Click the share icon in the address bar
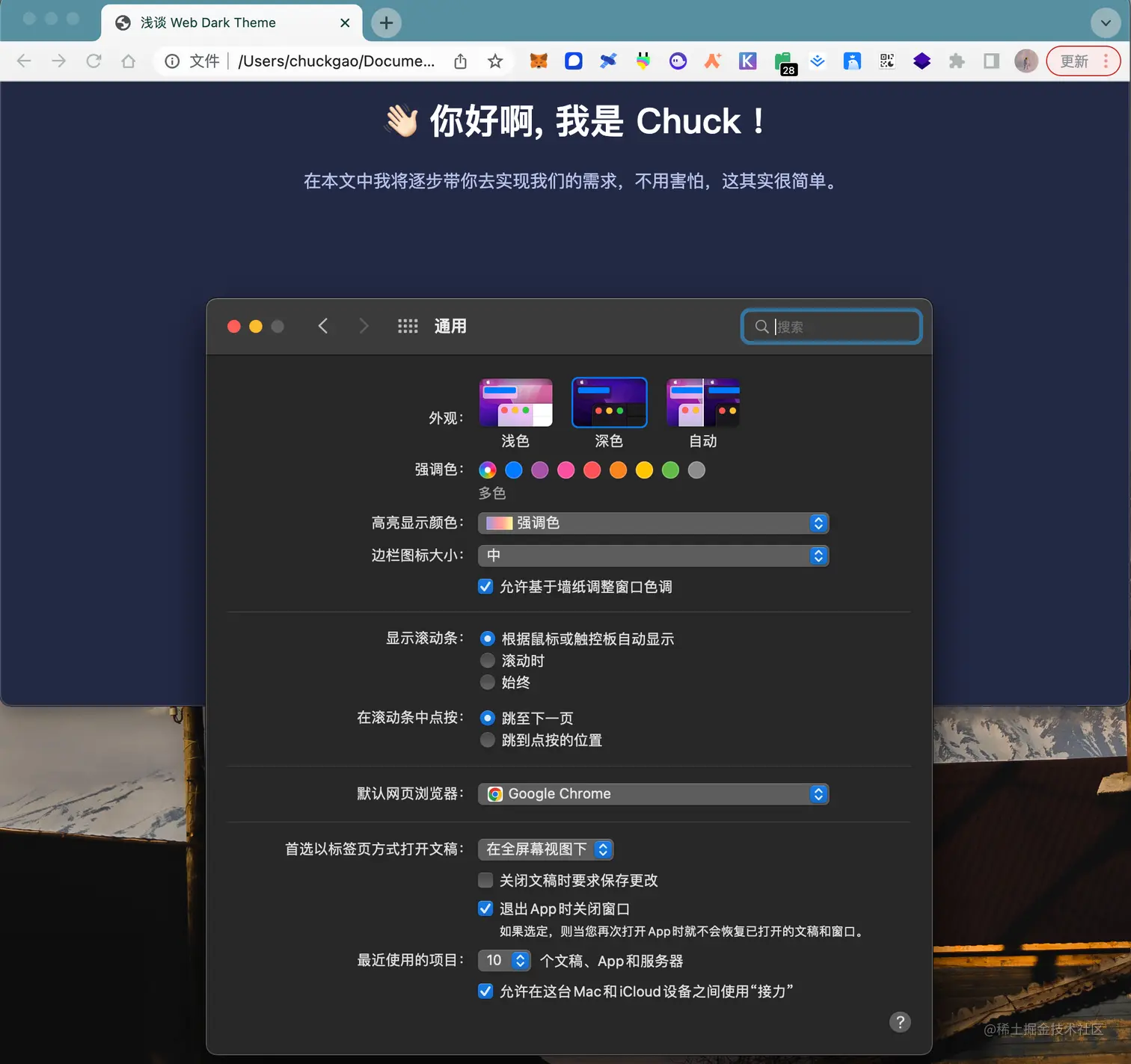Screen dimensions: 1131x1064 pos(460,61)
